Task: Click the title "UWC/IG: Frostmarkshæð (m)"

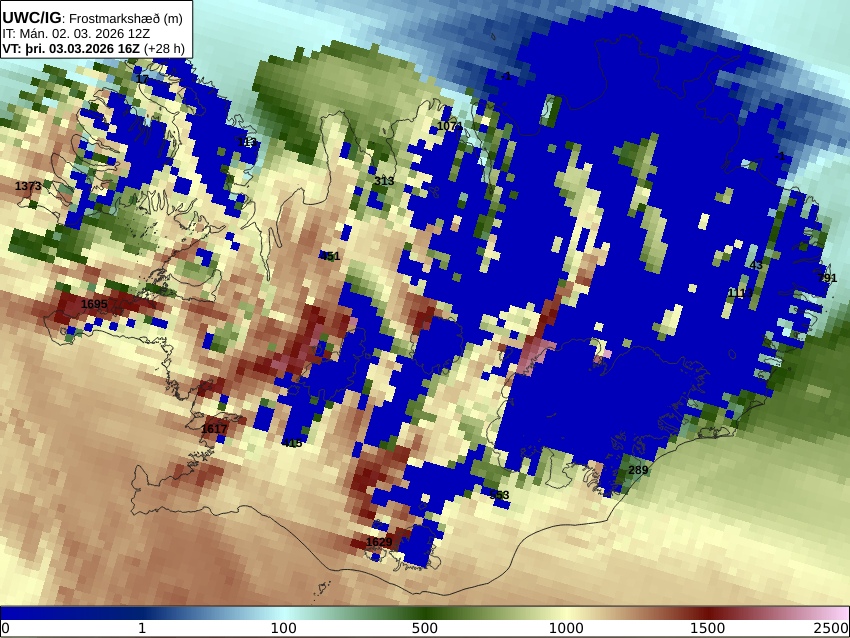Action: point(92,18)
